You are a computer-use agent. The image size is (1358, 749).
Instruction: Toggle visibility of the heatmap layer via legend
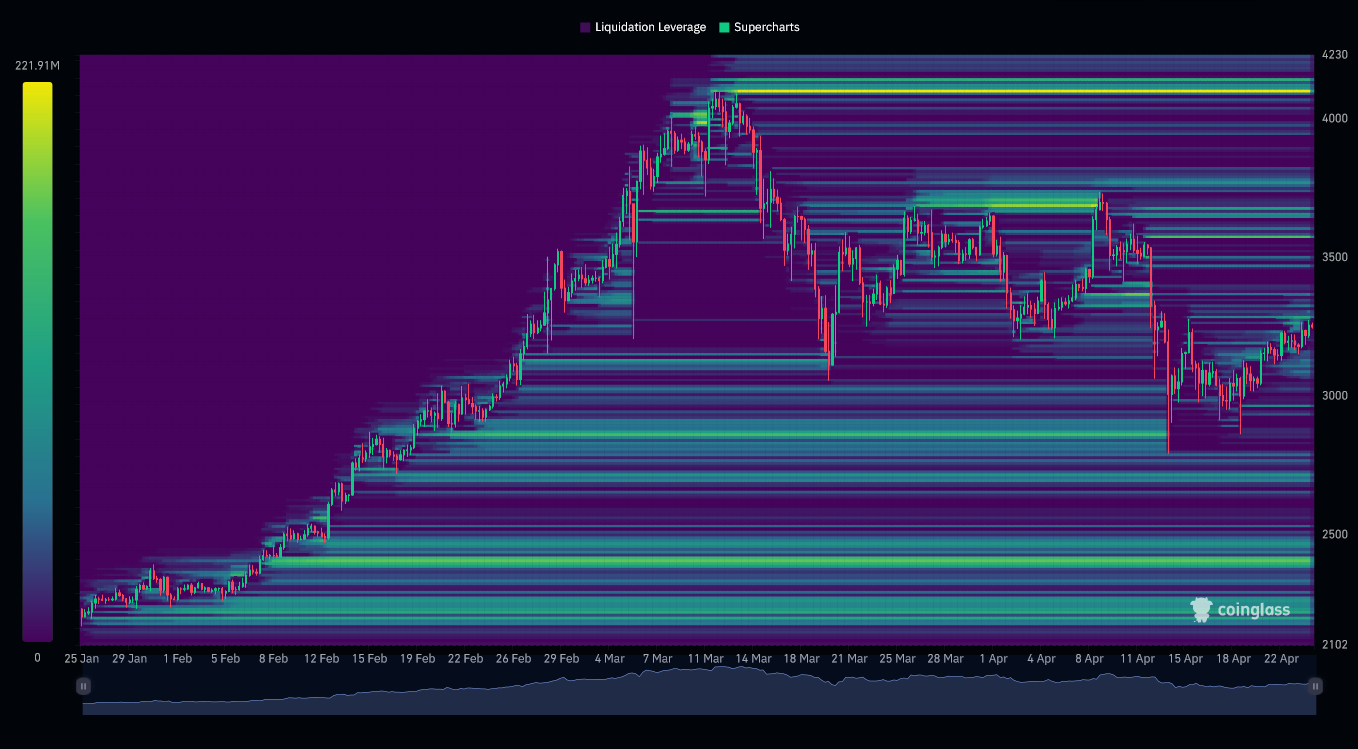click(642, 27)
